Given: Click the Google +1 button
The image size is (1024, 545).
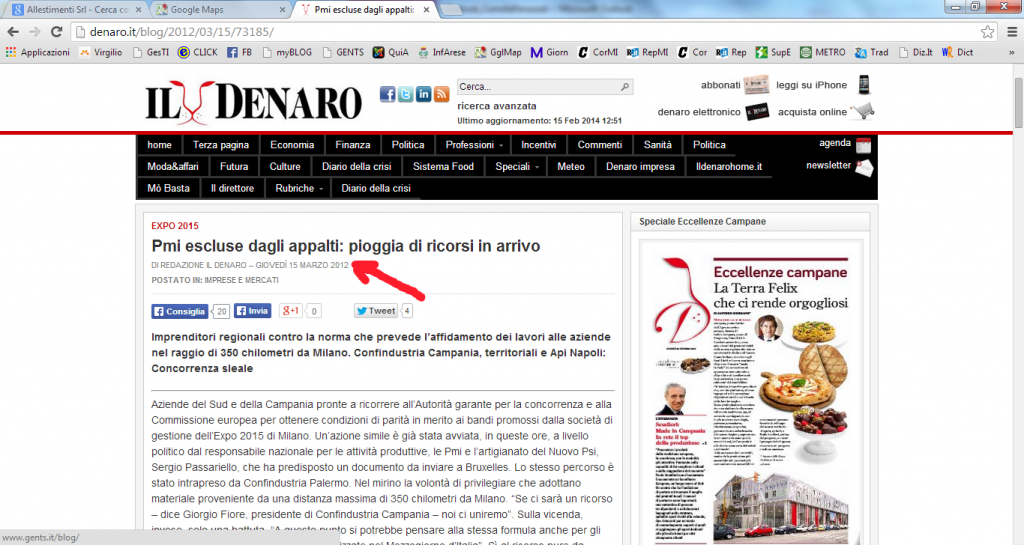Looking at the screenshot, I should [x=290, y=311].
